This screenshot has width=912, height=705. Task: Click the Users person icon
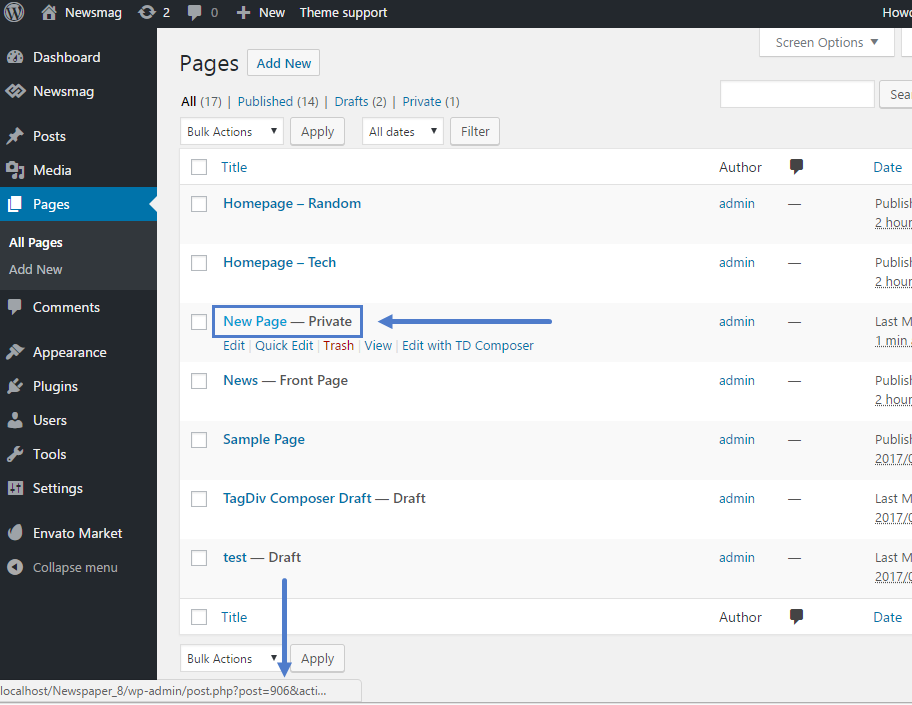pos(15,420)
